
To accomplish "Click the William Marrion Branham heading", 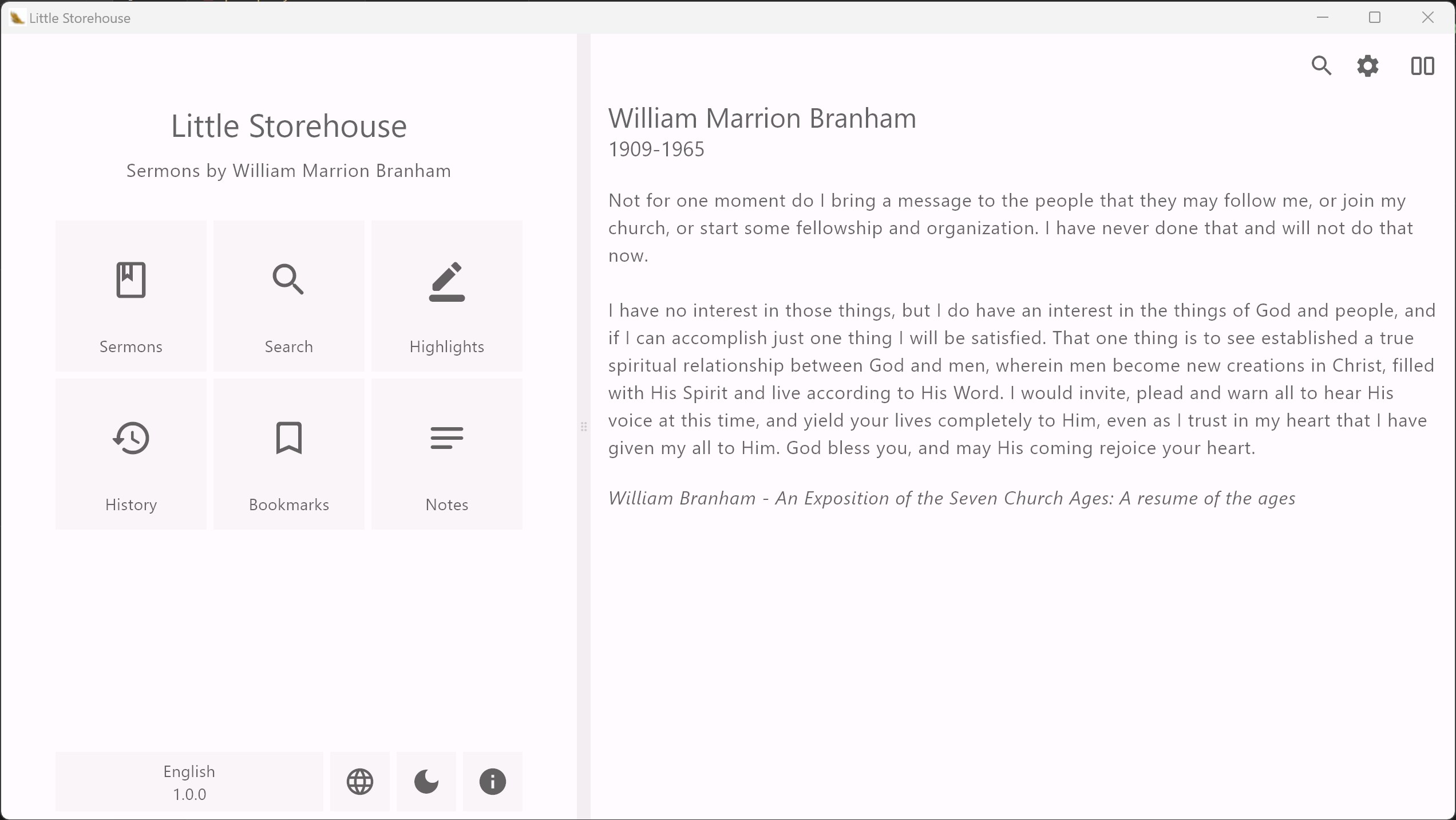I will [x=762, y=119].
